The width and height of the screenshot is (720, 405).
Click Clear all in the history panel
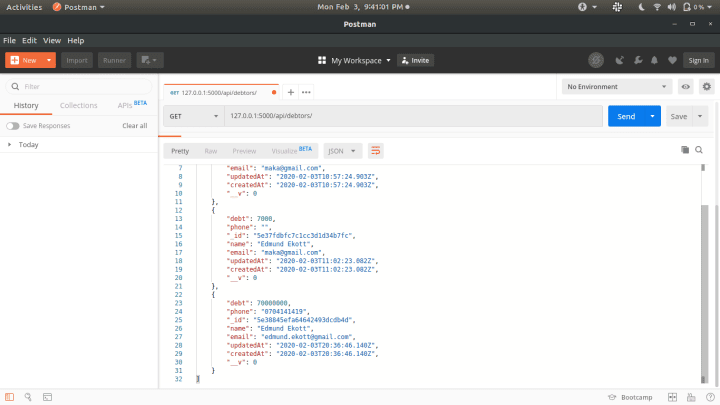tap(134, 126)
